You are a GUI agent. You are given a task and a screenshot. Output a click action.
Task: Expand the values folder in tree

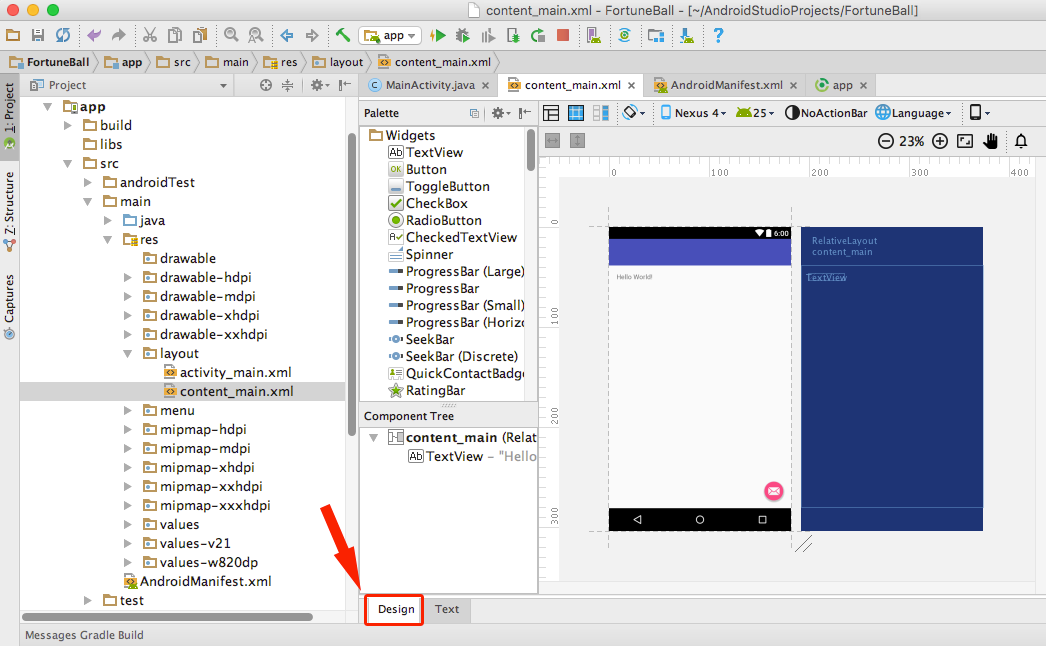tap(128, 525)
